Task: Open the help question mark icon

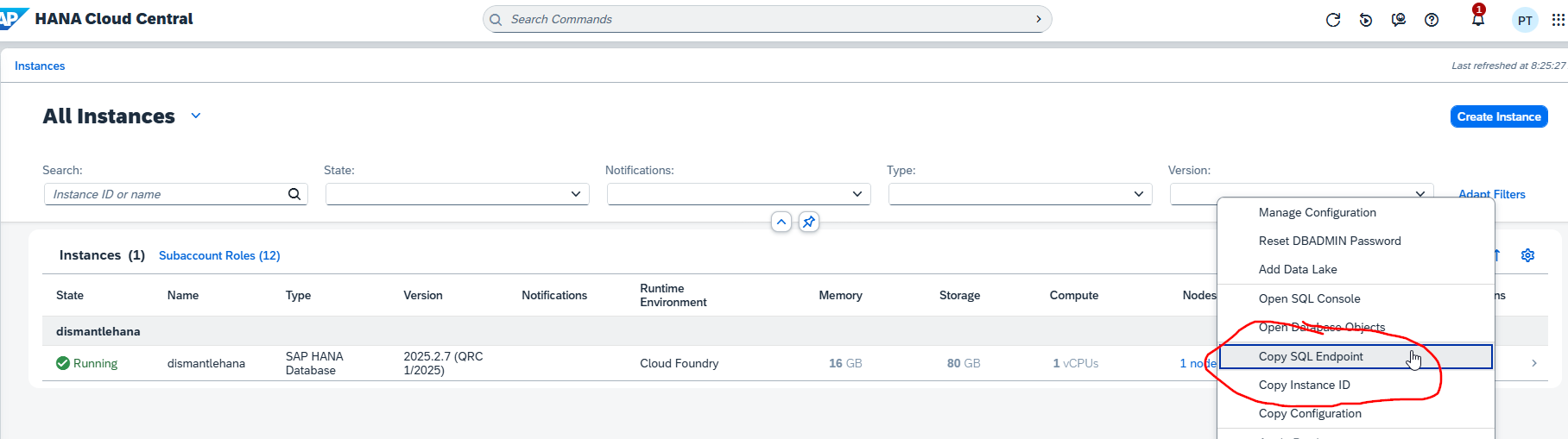Action: pyautogui.click(x=1431, y=20)
